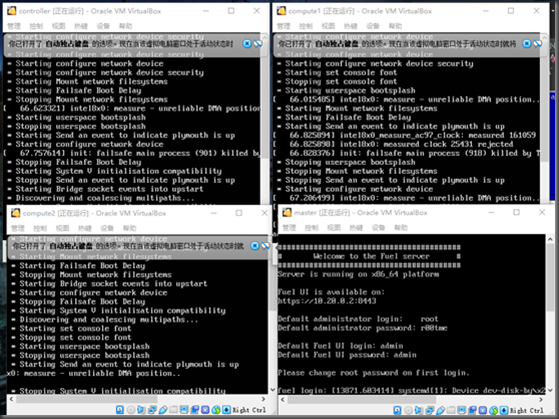This screenshot has width=559, height=419.
Task: Open 管理 menu in compute2 window
Action: pos(18,228)
